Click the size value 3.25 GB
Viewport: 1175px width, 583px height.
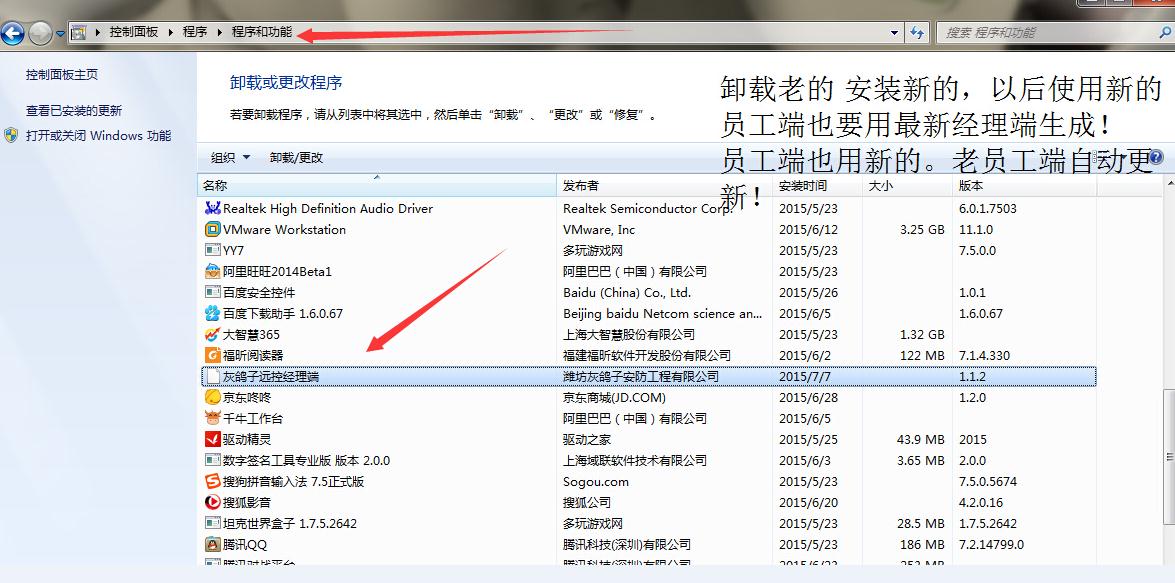tap(922, 229)
